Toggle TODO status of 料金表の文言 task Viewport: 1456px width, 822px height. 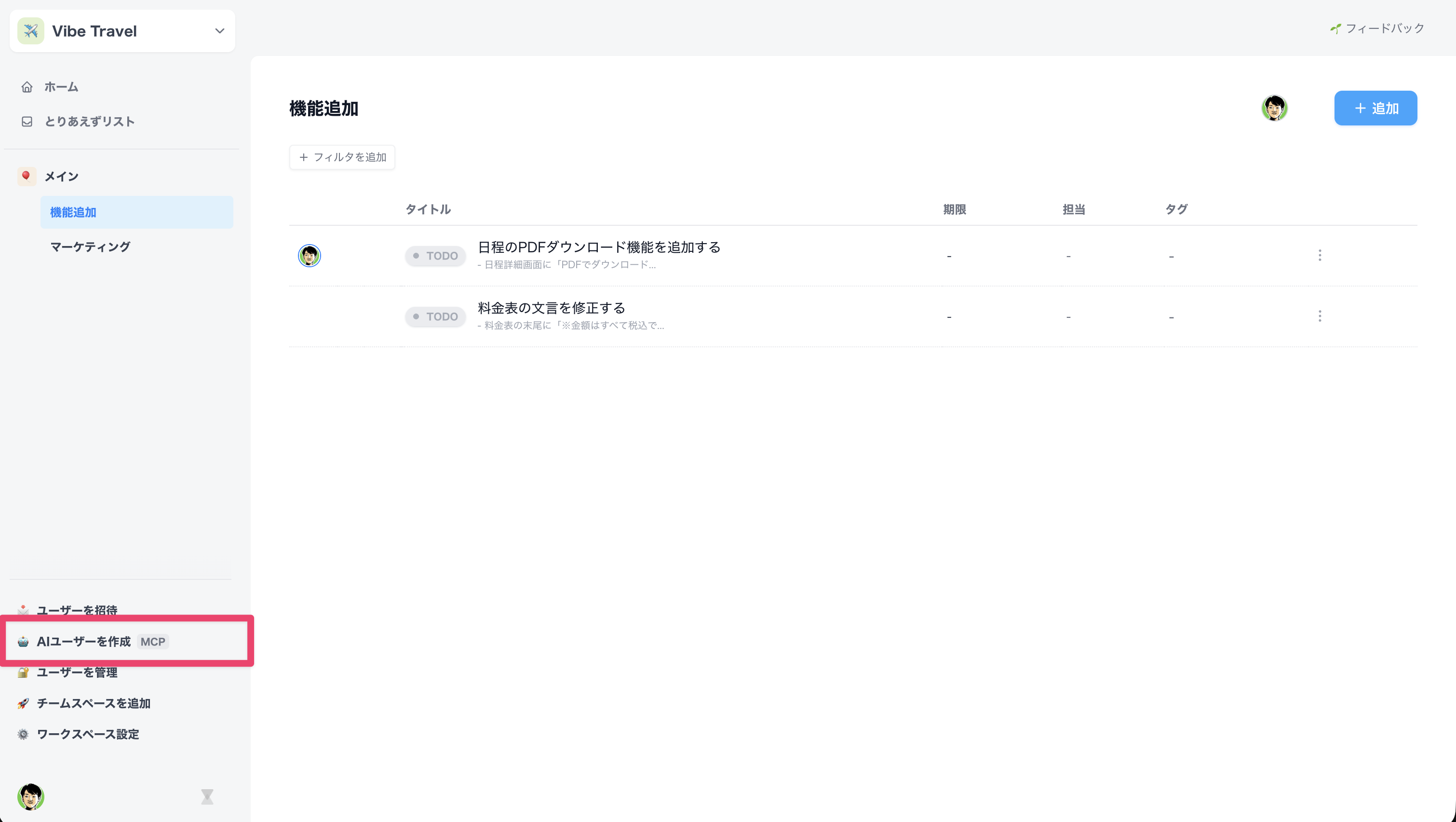pos(435,316)
